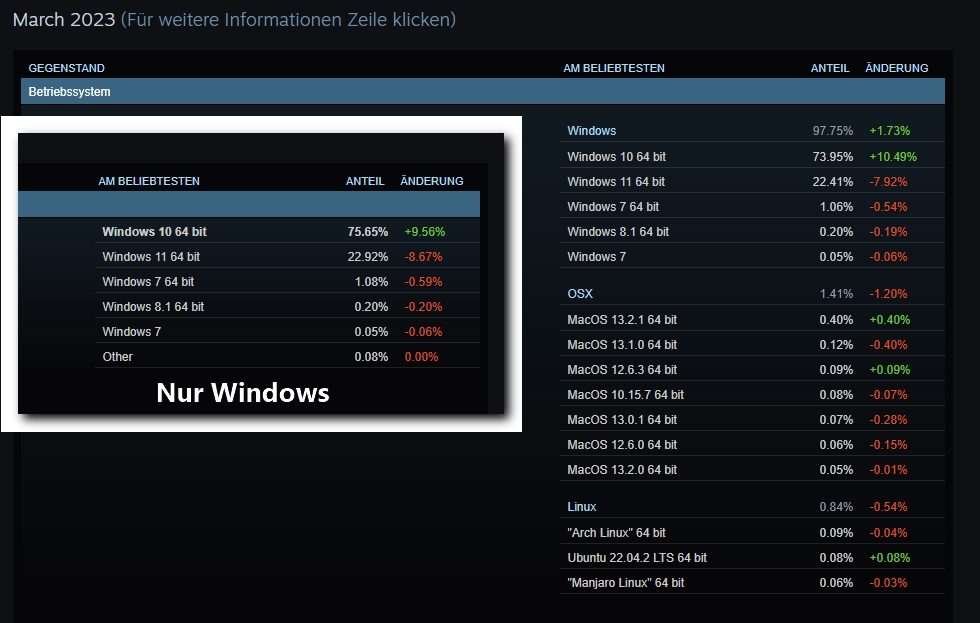The width and height of the screenshot is (980, 623).
Task: Select the MacOS 12.6.0 64 bit row
Action: click(752, 444)
